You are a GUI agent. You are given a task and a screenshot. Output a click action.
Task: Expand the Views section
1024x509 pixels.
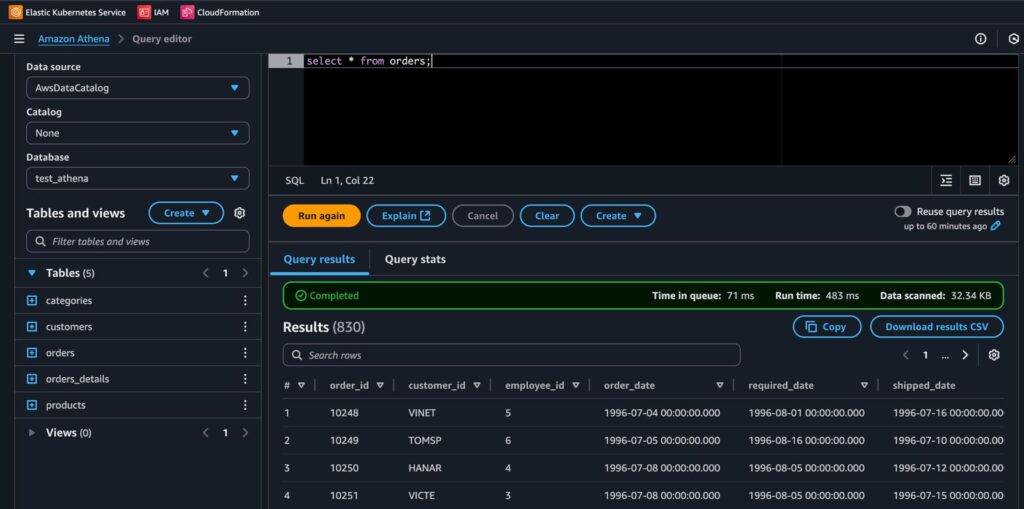coord(32,433)
